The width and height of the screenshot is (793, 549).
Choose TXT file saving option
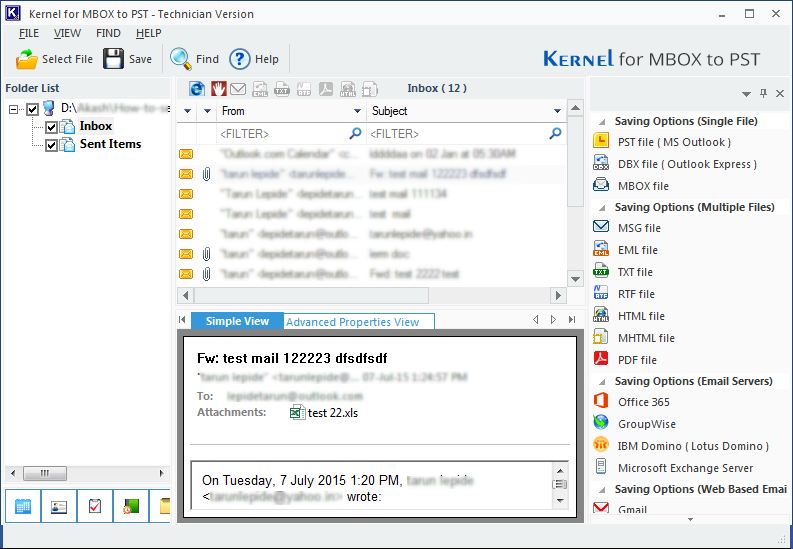(635, 272)
